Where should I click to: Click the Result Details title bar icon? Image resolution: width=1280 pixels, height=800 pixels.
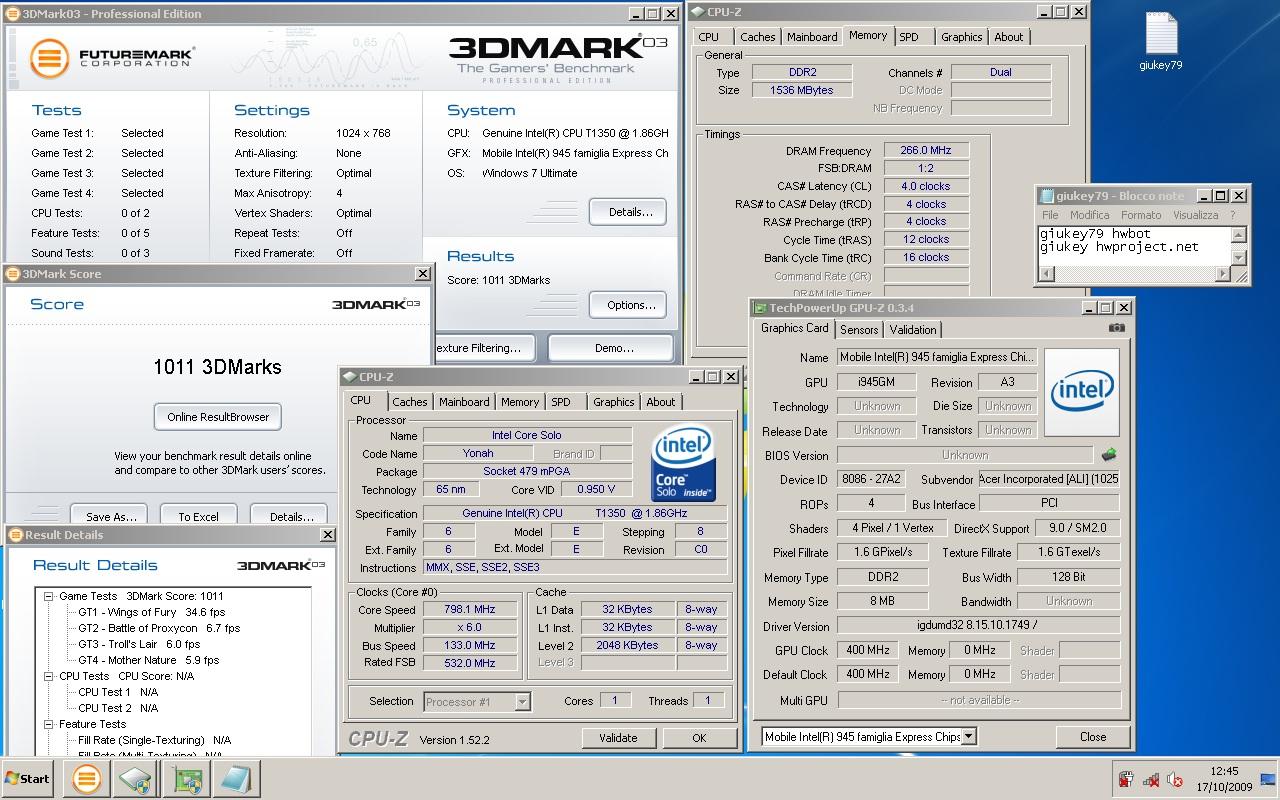point(14,535)
